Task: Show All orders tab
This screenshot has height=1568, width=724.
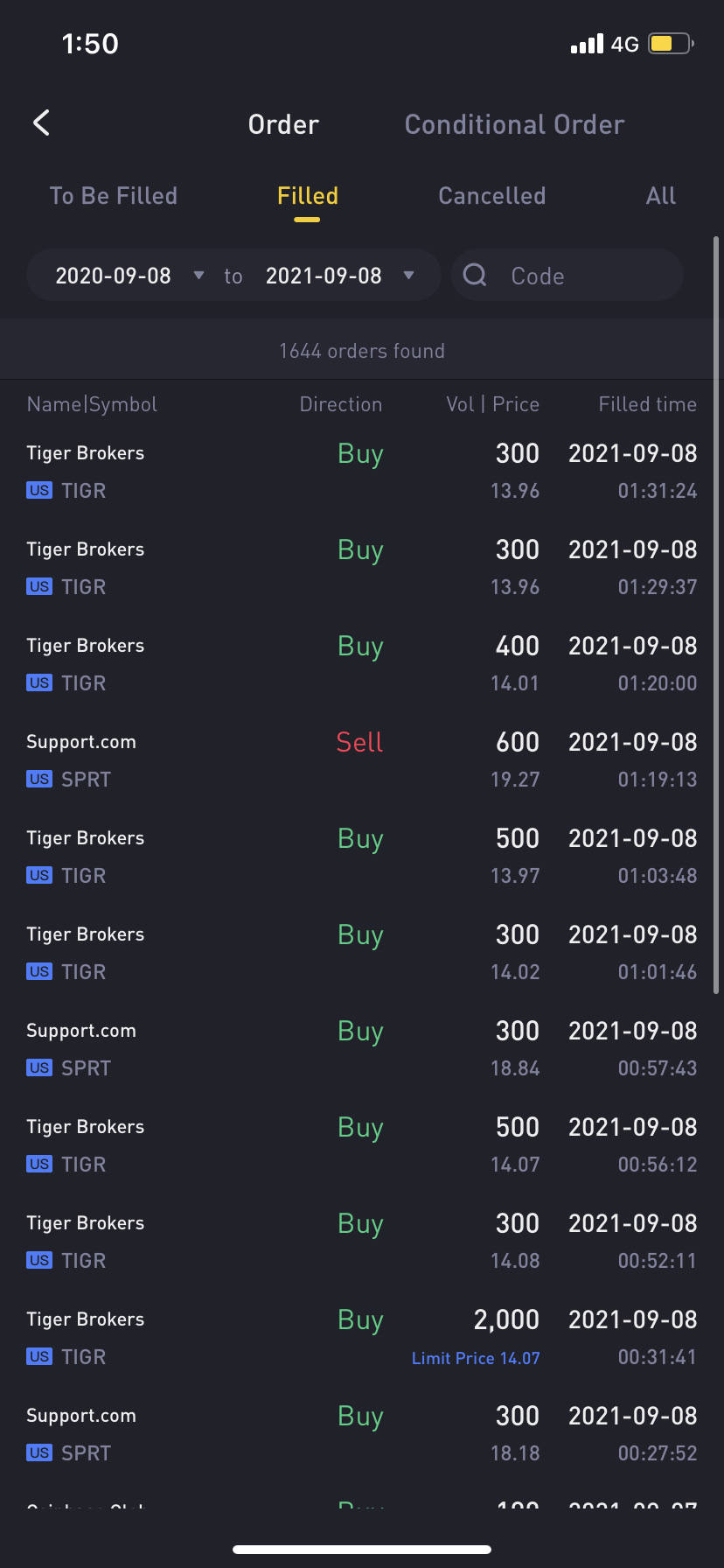Action: click(x=661, y=196)
